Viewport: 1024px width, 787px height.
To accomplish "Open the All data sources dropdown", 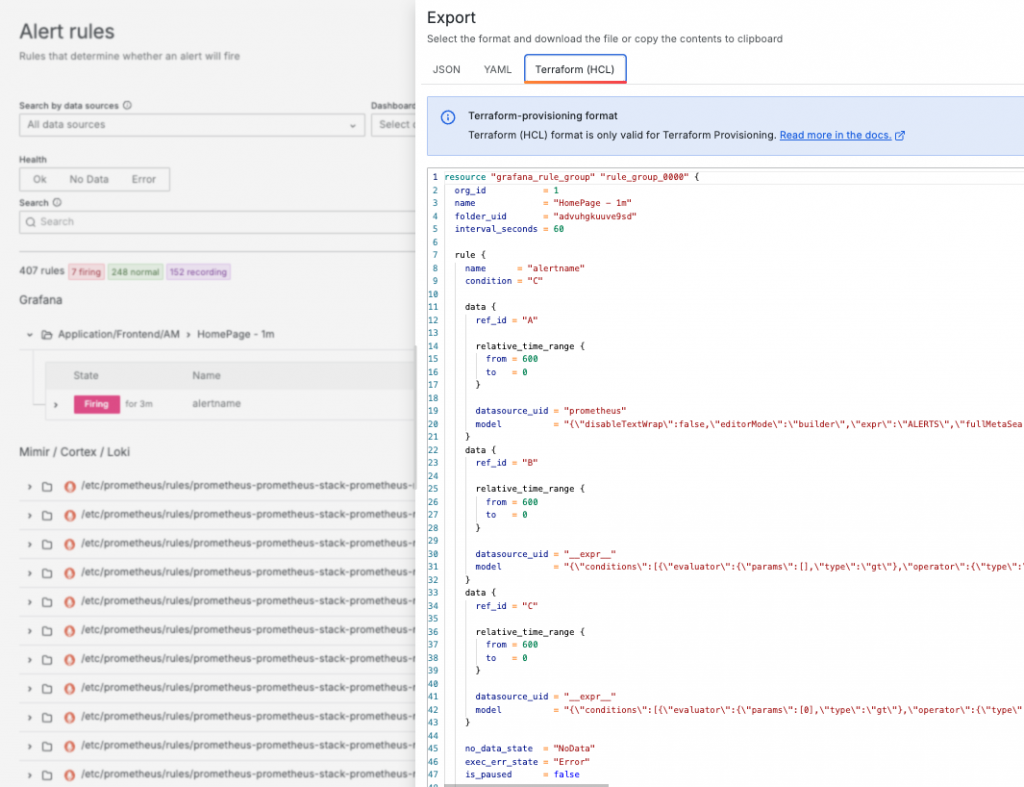I will click(191, 125).
